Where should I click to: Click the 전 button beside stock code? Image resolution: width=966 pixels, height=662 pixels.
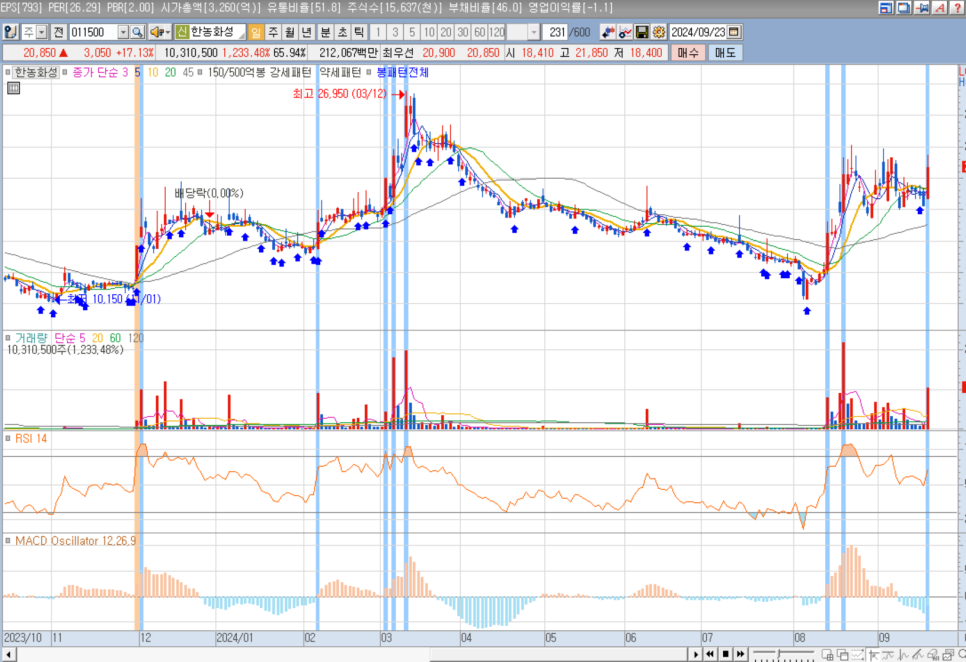[x=58, y=32]
